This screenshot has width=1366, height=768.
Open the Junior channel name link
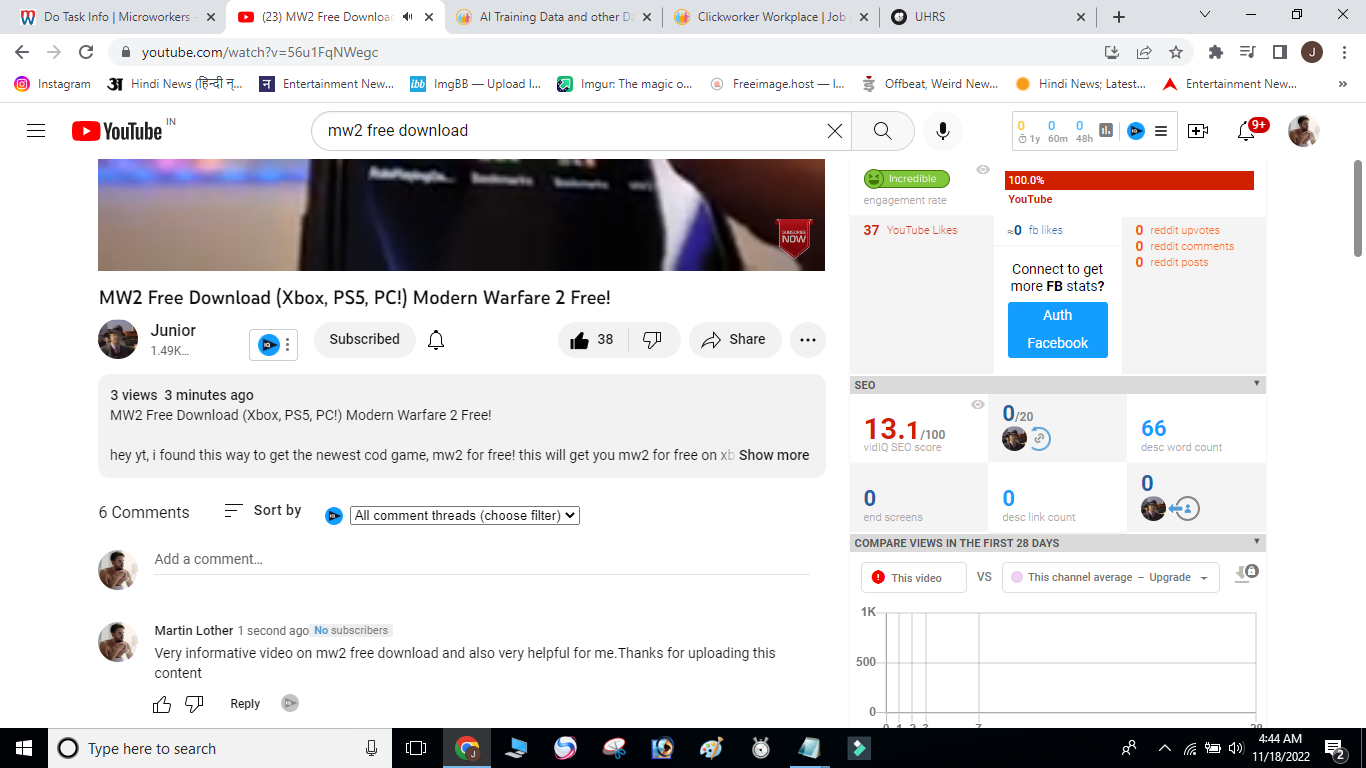[x=173, y=331]
